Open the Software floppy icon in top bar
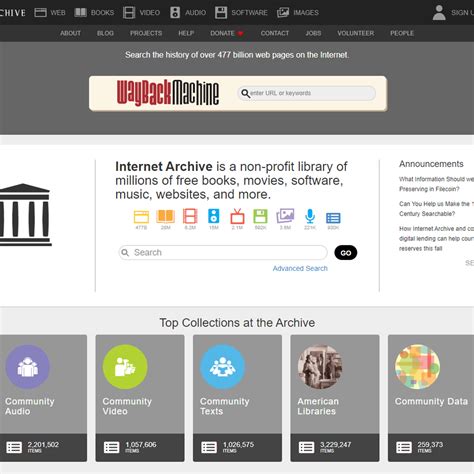Viewport: 474px width, 474px height. click(x=221, y=13)
